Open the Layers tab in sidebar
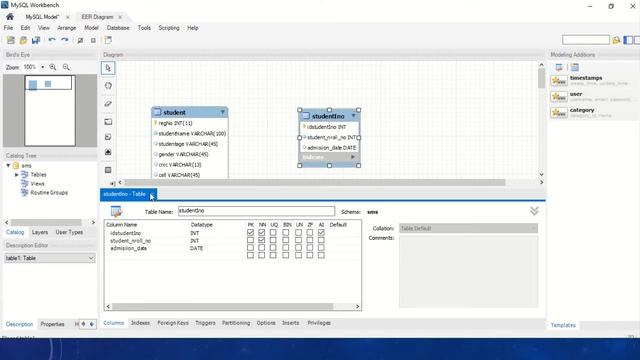The image size is (640, 360). [x=40, y=232]
